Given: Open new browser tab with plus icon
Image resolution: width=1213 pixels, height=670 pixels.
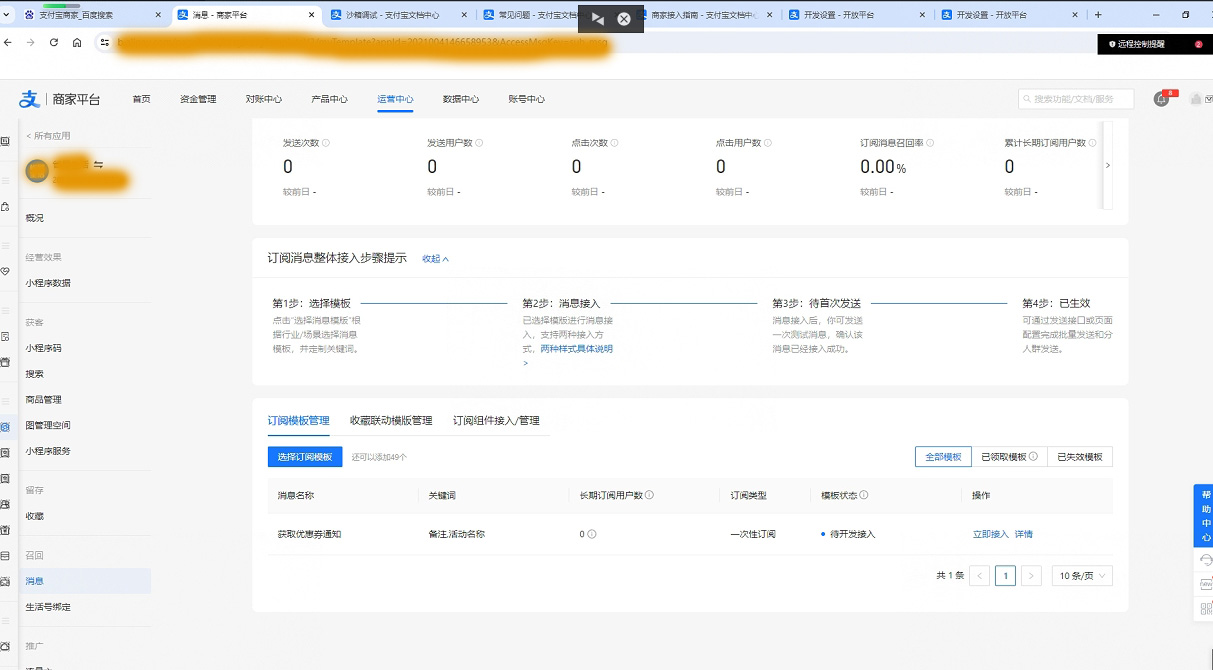Looking at the screenshot, I should (x=1098, y=15).
